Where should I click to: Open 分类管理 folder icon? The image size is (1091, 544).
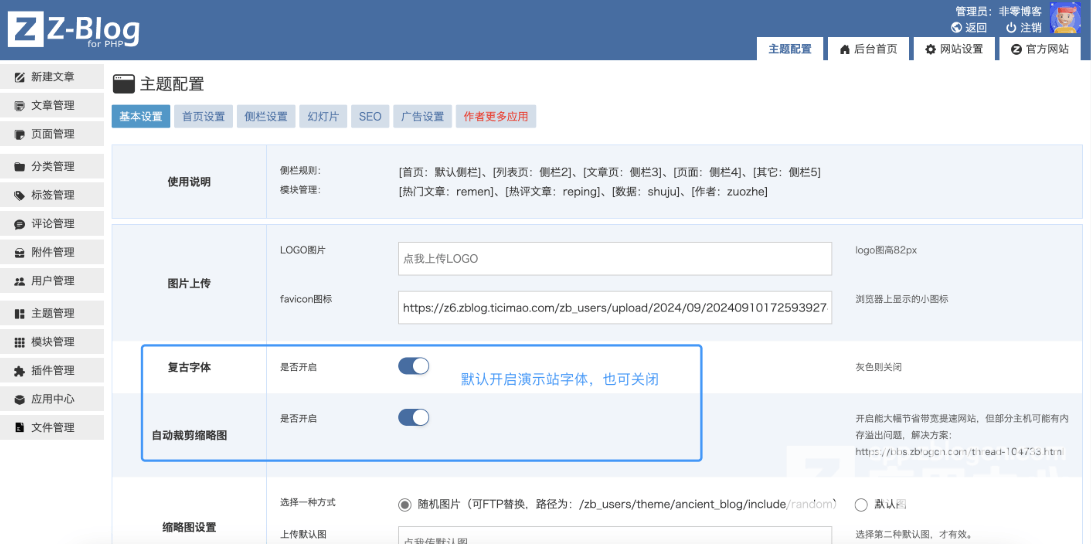pos(20,167)
